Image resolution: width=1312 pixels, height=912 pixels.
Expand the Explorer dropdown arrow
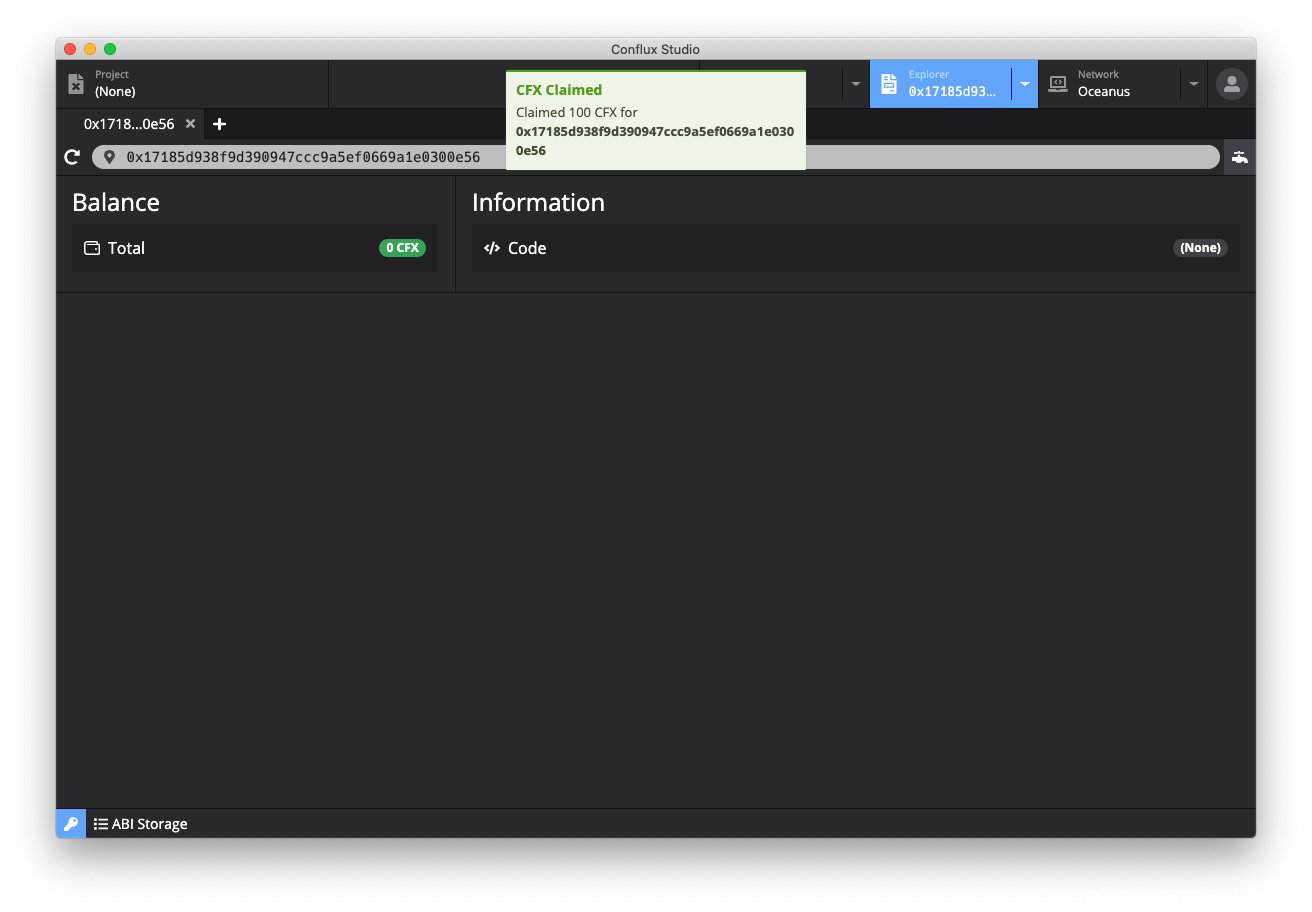pyautogui.click(x=1025, y=84)
